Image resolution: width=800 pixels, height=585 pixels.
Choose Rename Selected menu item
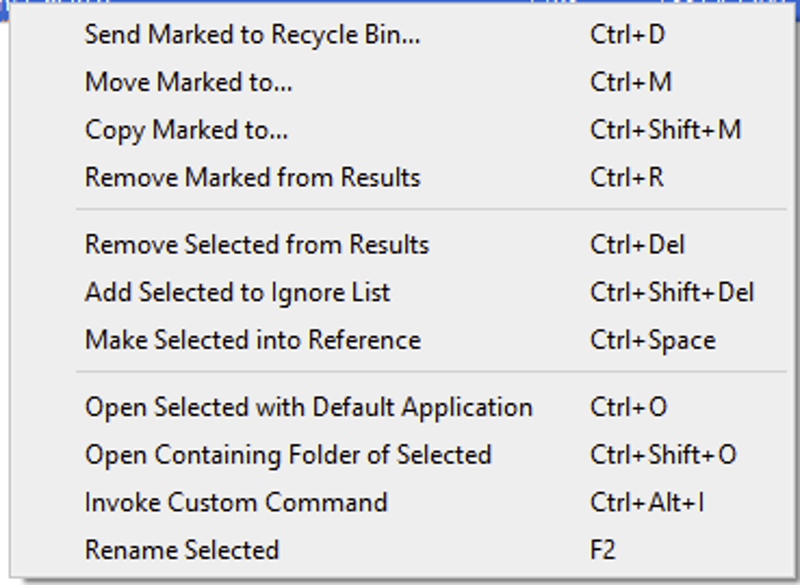point(401,550)
